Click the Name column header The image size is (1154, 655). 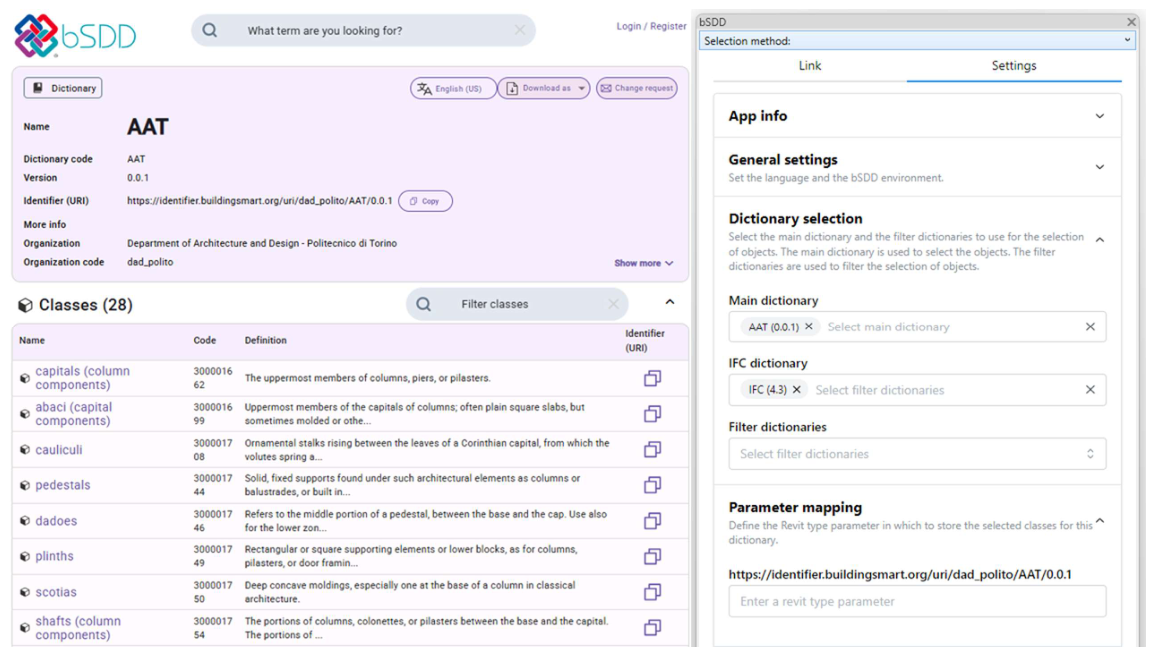coord(32,340)
